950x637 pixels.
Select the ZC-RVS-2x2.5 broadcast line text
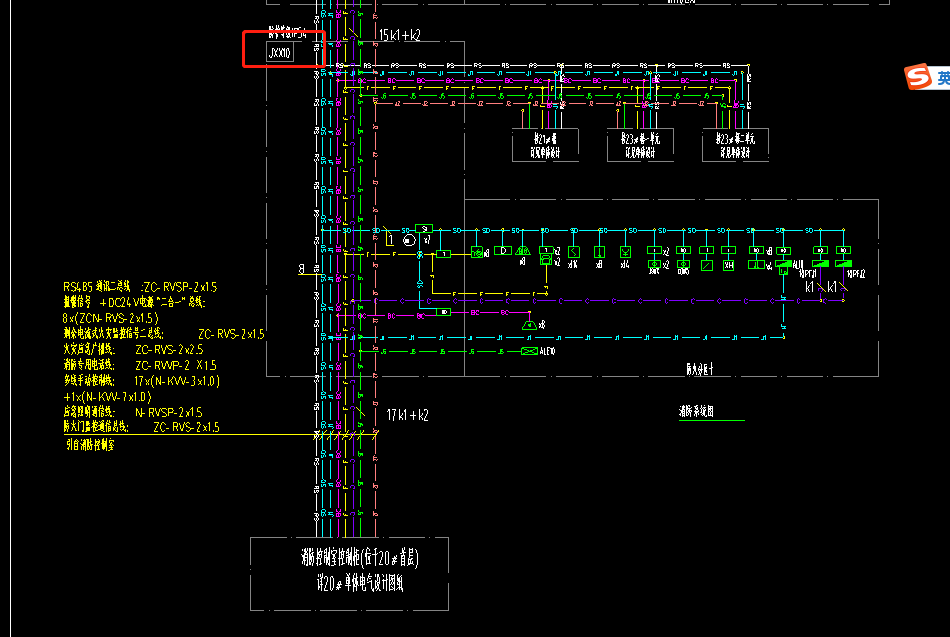click(169, 350)
